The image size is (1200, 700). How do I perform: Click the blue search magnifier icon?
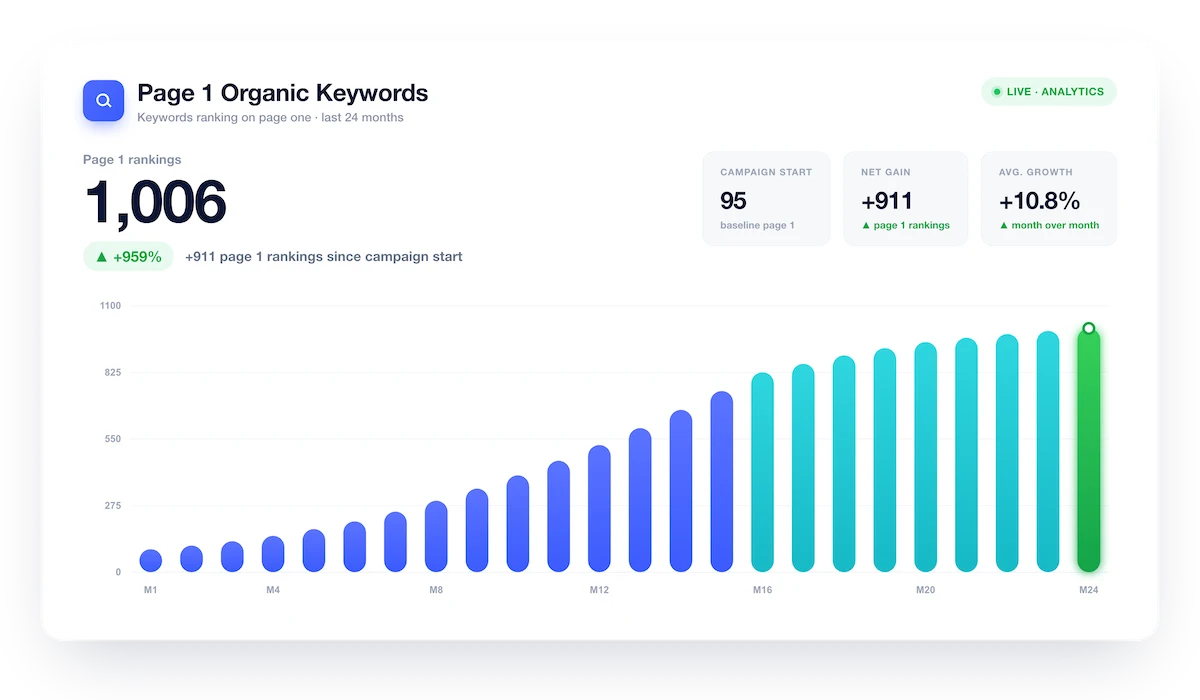pos(103,101)
